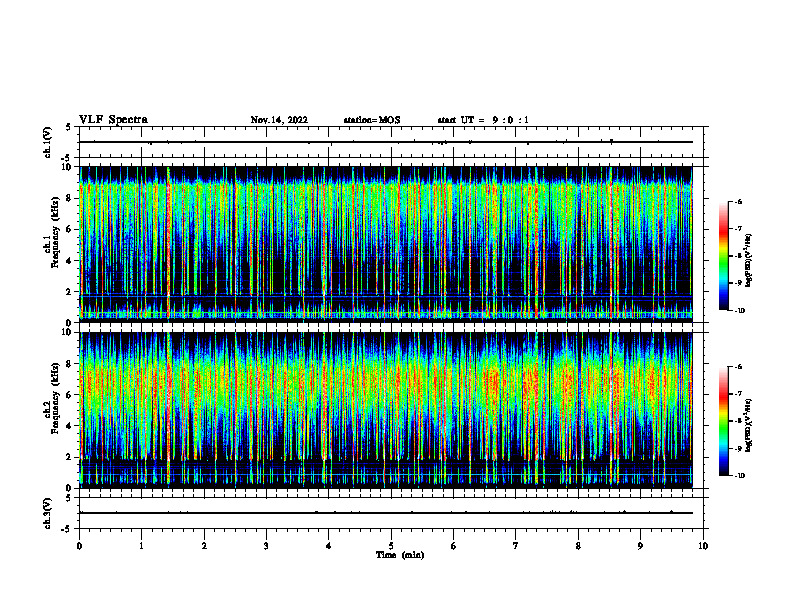The image size is (792, 612).
Task: Click the "-10" label on ch.2 color bar
Action: pyautogui.click(x=739, y=476)
